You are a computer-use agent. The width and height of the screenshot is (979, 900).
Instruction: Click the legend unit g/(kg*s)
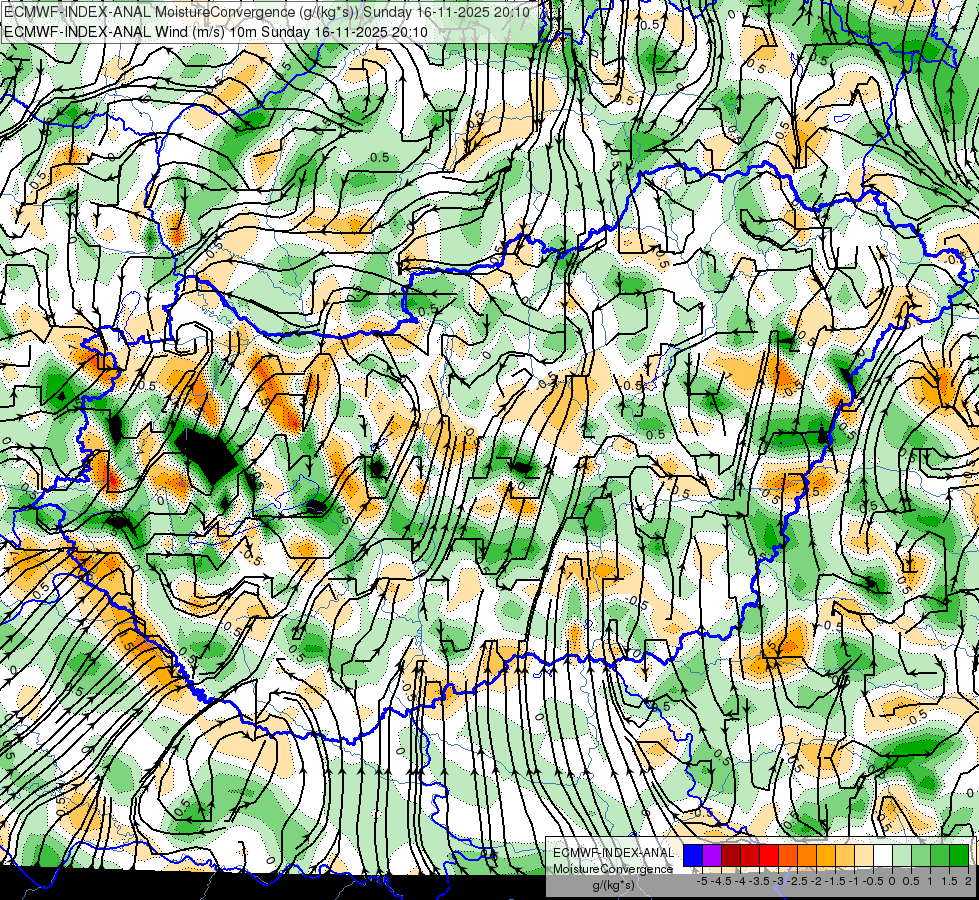614,886
